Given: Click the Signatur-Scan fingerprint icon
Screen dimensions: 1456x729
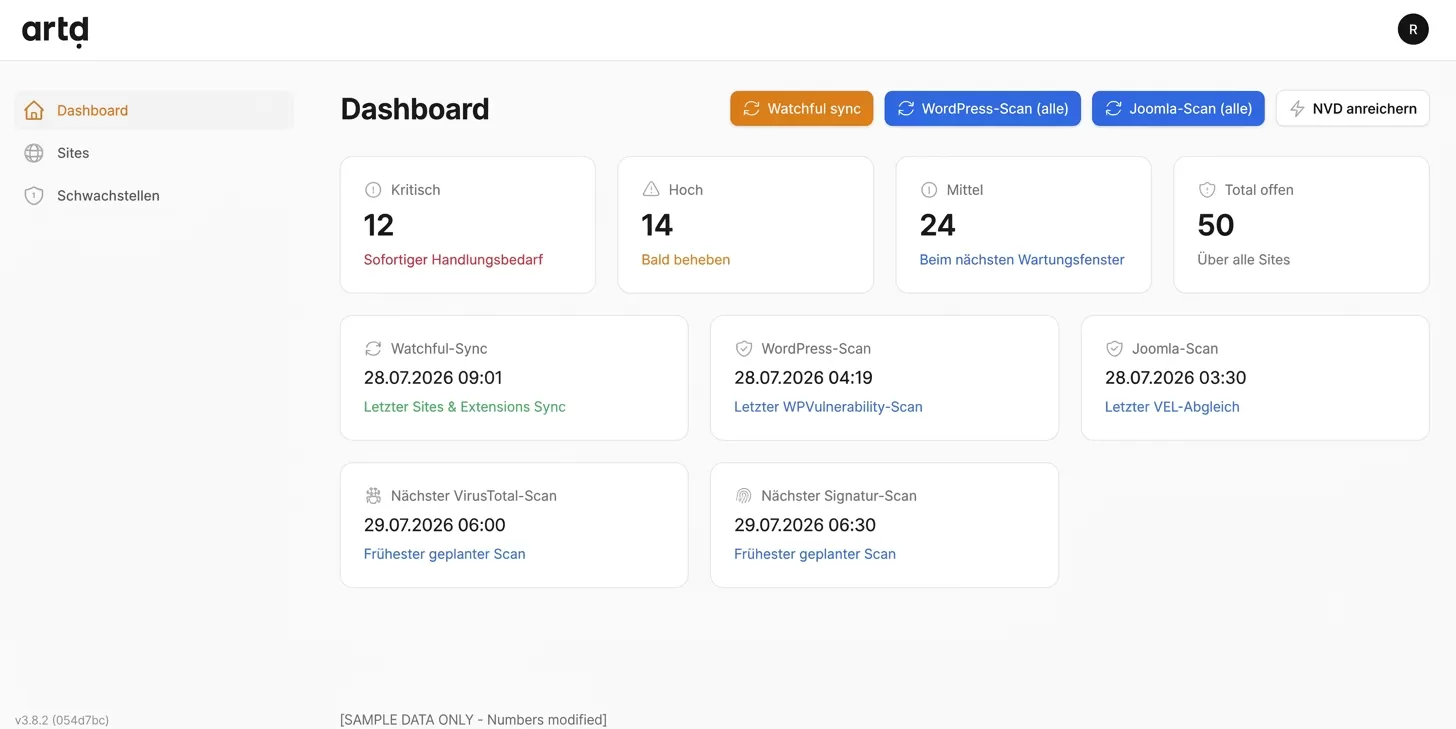Looking at the screenshot, I should pos(744,495).
